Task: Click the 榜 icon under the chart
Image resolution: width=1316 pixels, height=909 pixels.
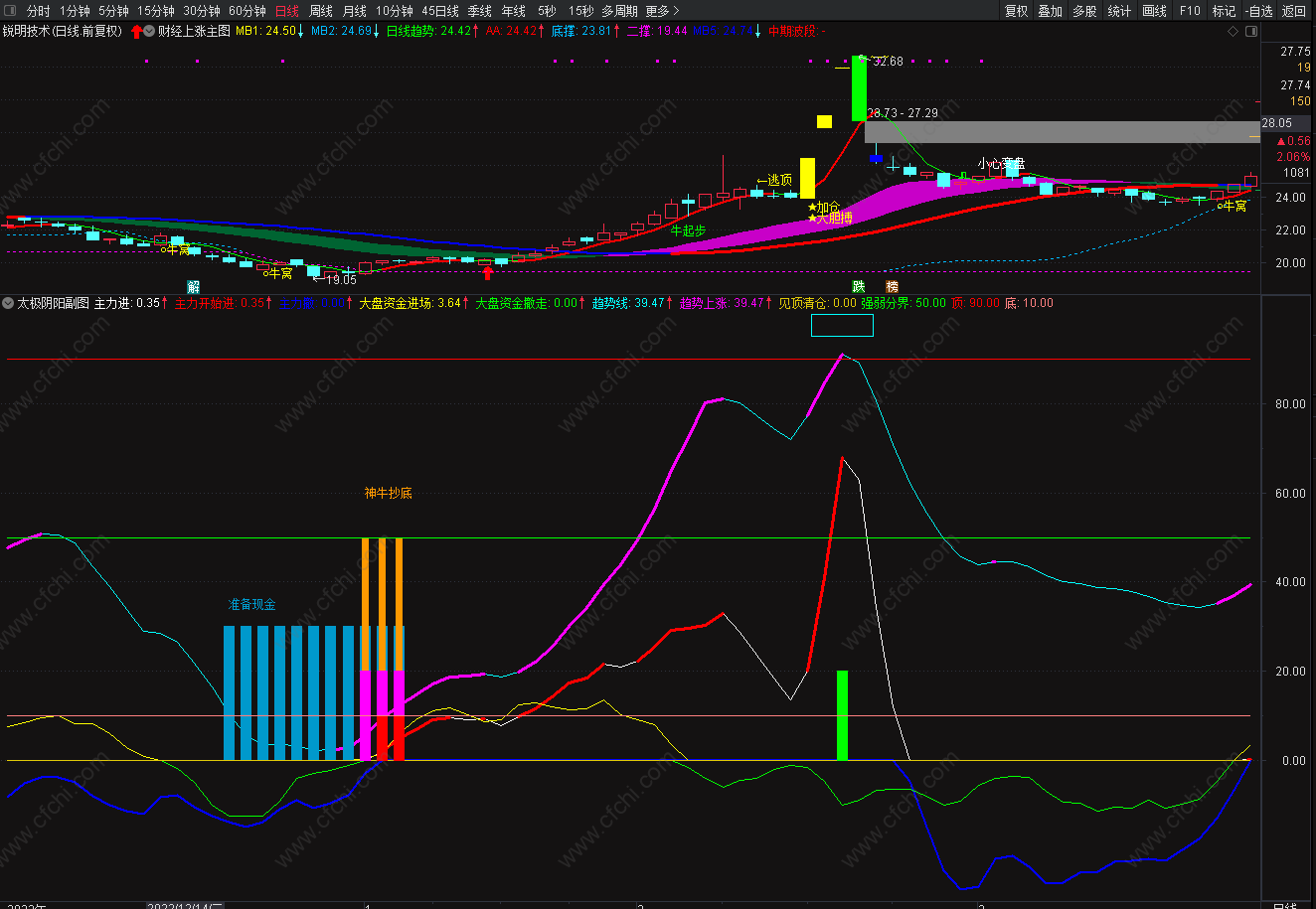Action: [x=892, y=285]
